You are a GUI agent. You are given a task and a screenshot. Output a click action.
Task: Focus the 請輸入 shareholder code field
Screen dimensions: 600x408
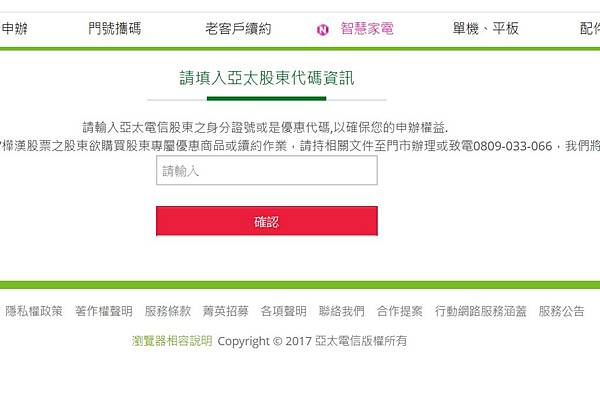coord(267,170)
